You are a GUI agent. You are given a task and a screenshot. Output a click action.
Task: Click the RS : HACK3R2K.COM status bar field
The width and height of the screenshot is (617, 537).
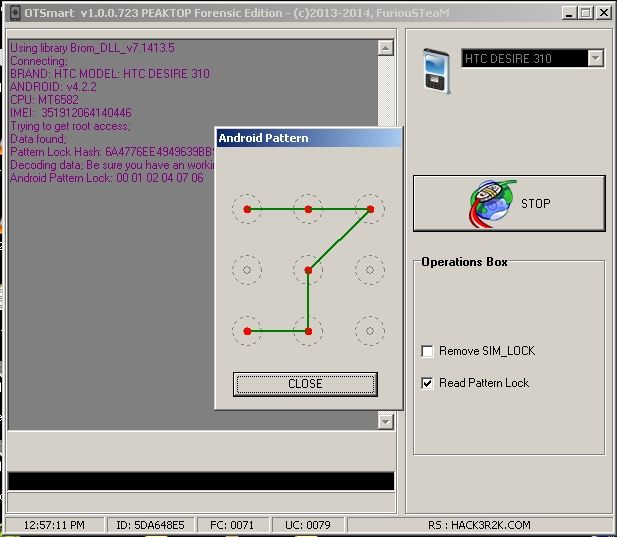(x=478, y=525)
